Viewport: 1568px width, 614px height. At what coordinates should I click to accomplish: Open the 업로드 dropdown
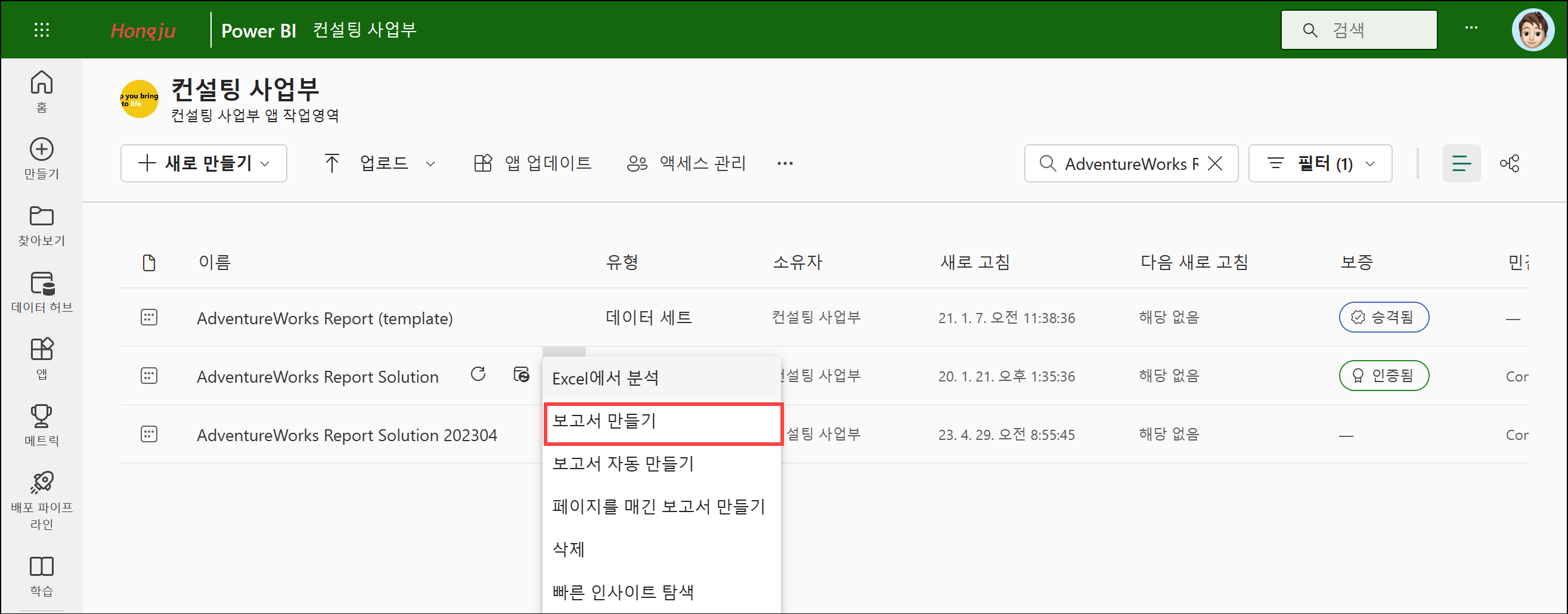coord(381,163)
